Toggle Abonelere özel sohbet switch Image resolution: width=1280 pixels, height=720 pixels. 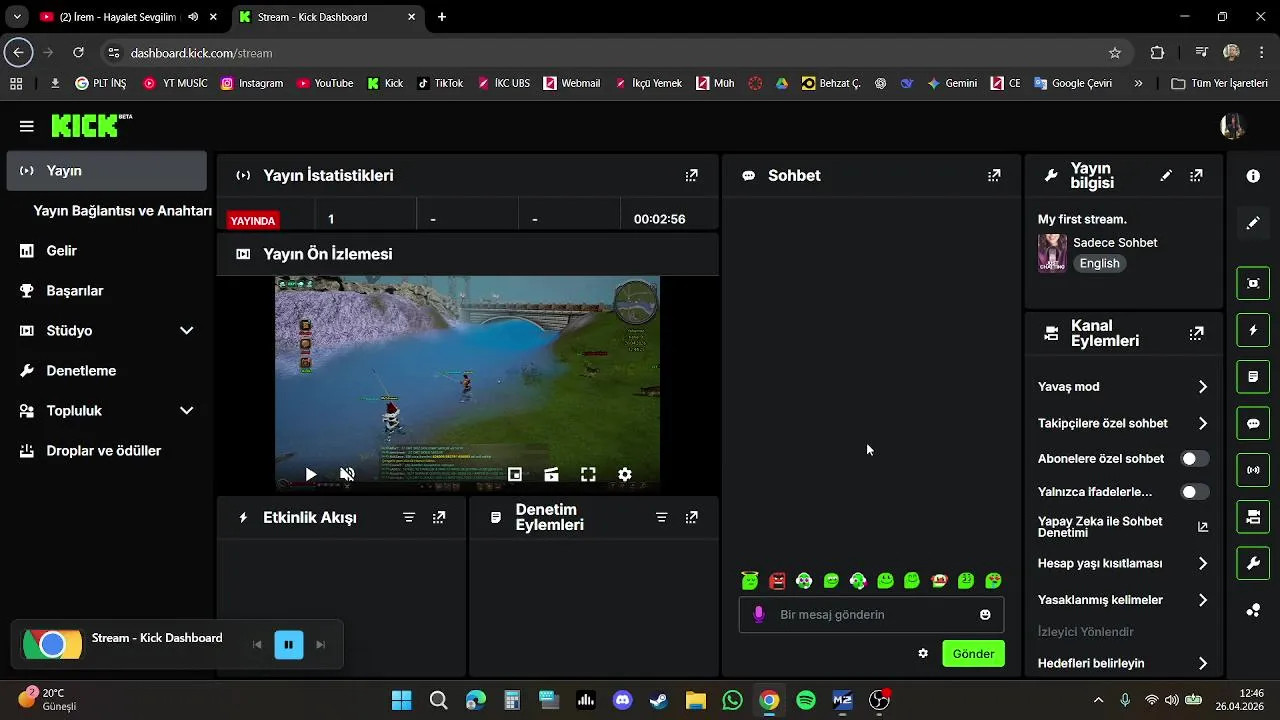click(1195, 459)
